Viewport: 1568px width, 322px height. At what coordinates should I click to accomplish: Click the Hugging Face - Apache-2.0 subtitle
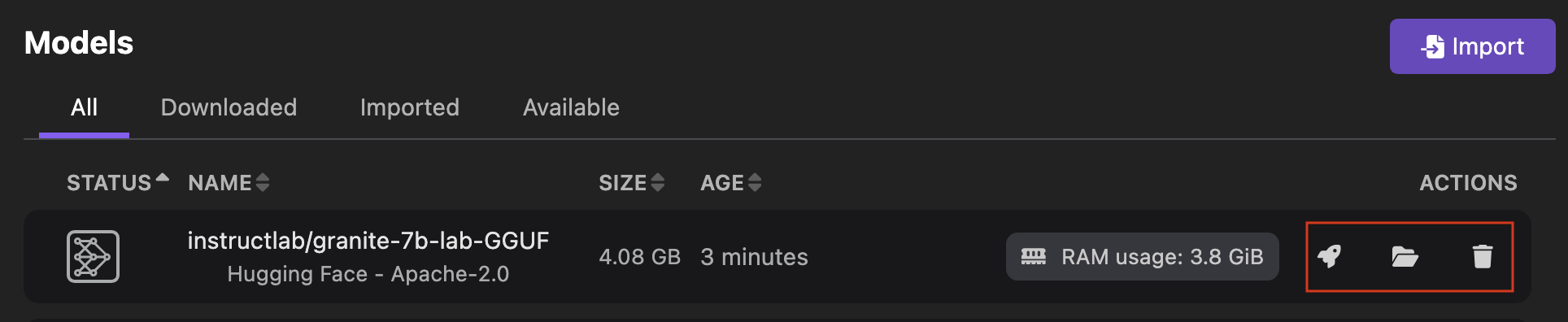point(368,274)
